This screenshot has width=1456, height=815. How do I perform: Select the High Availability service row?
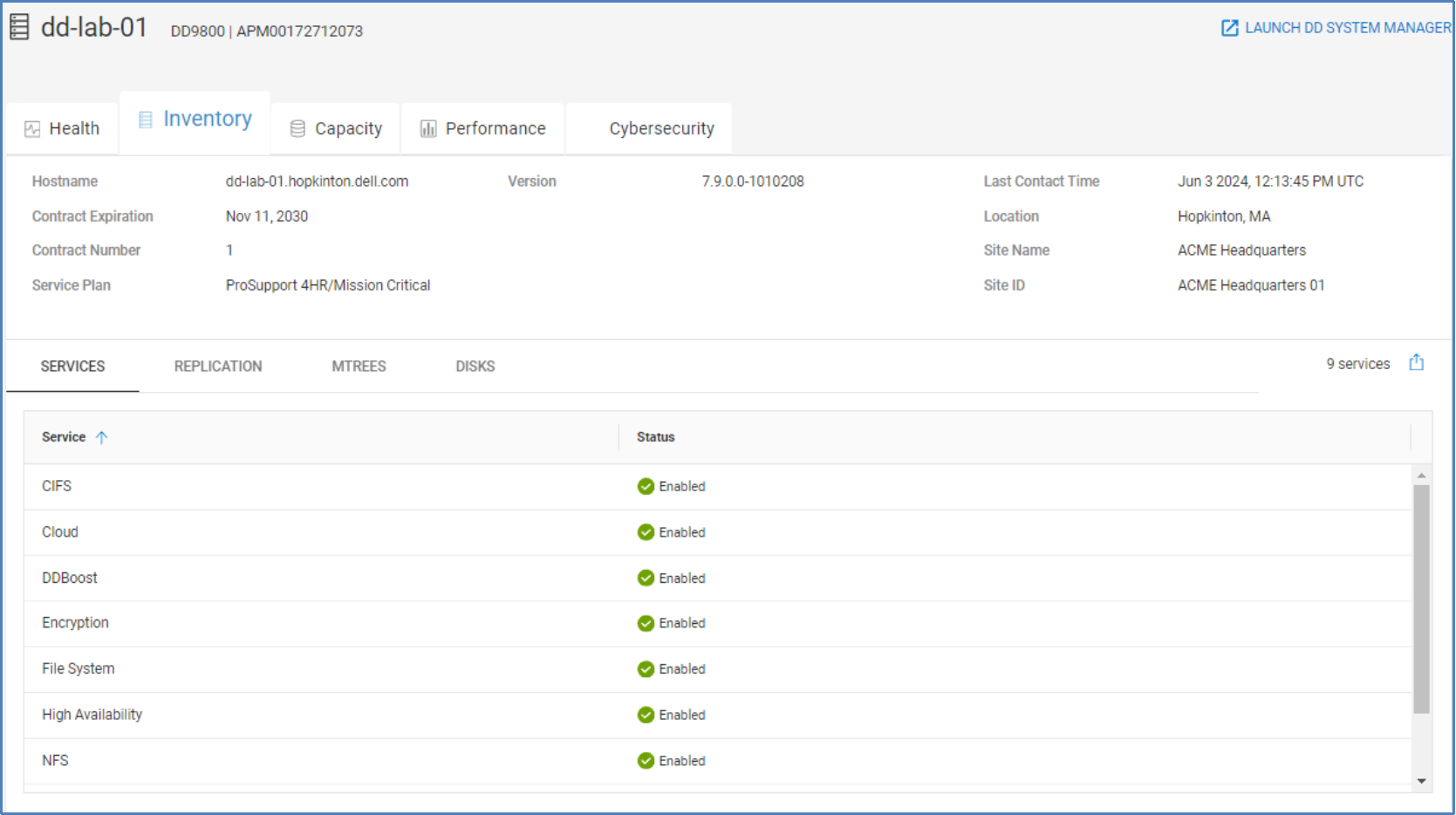click(718, 715)
